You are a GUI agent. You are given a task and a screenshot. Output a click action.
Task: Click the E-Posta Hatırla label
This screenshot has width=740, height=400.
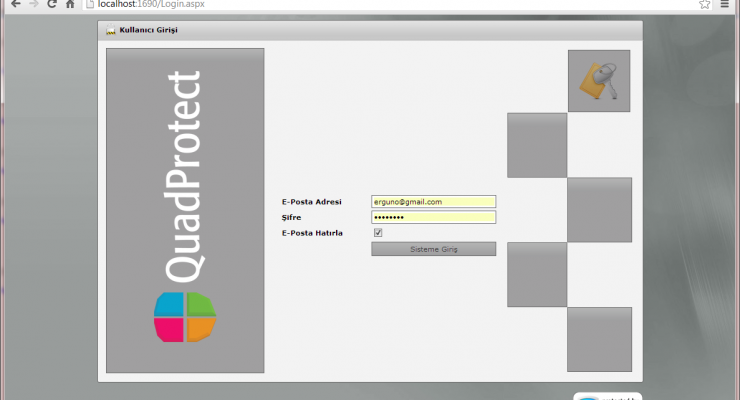(x=312, y=233)
